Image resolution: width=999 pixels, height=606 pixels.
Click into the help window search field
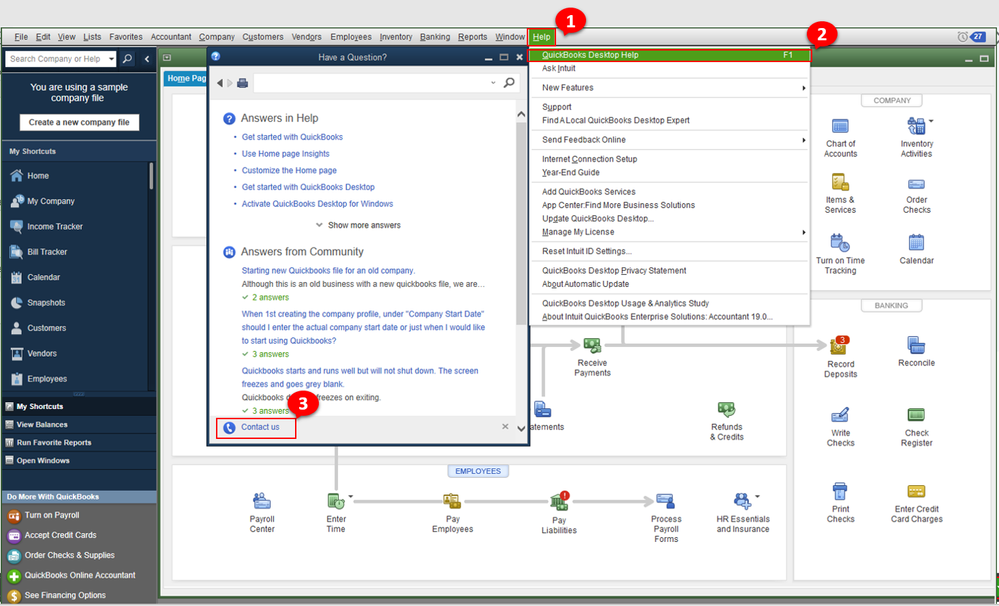(x=375, y=83)
